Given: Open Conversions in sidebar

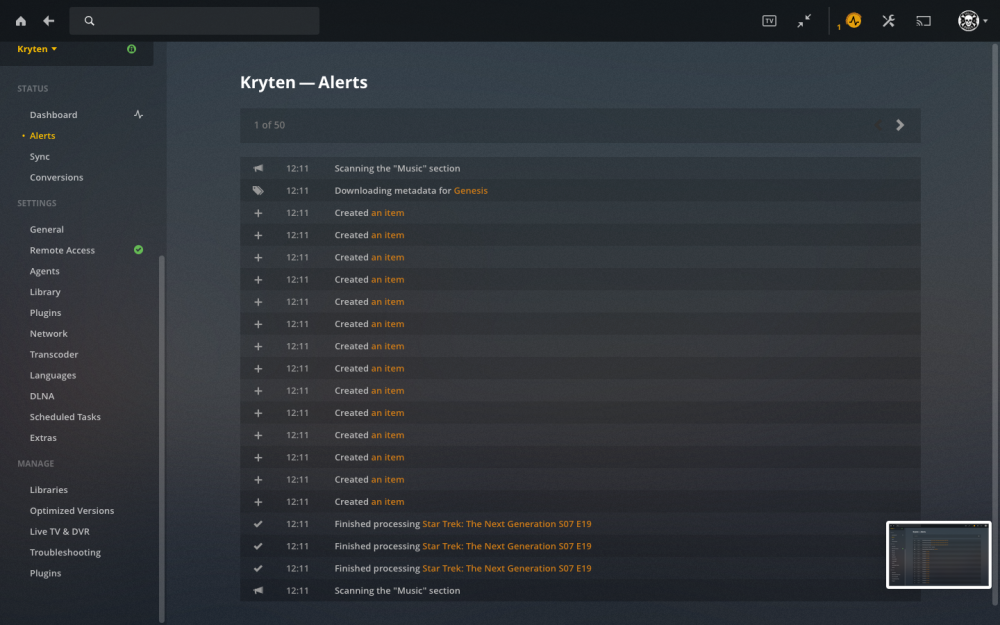Looking at the screenshot, I should pyautogui.click(x=56, y=177).
